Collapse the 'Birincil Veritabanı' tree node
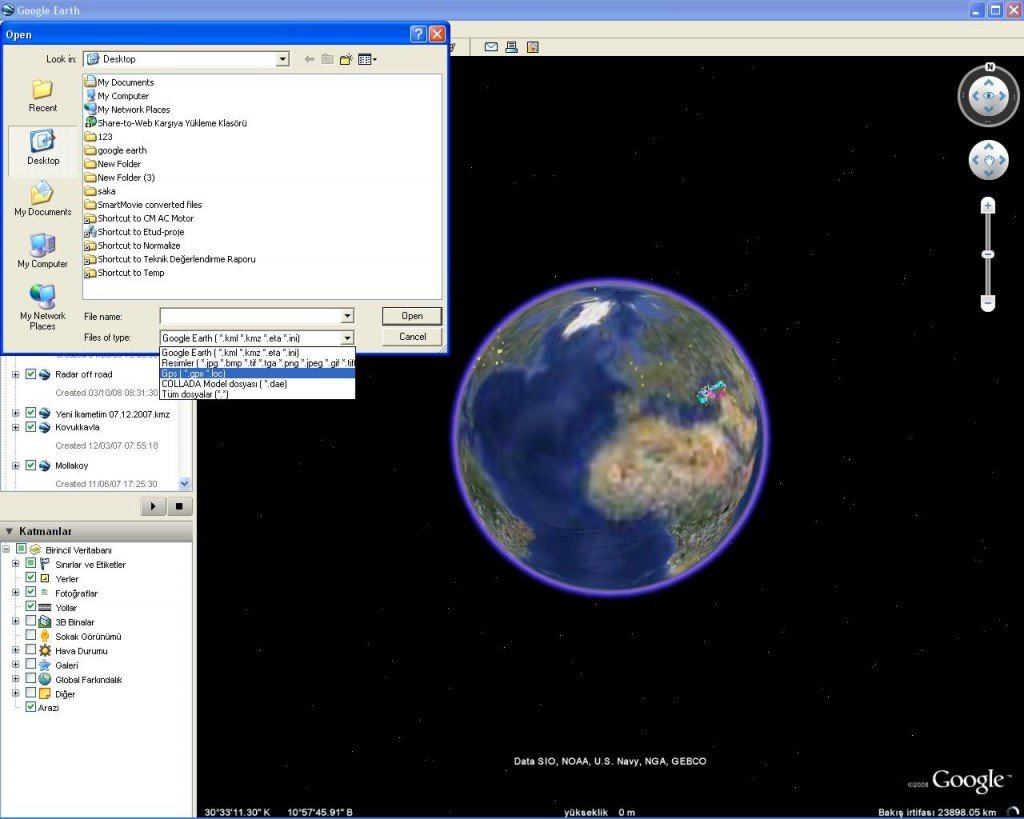Image resolution: width=1024 pixels, height=819 pixels. click(x=7, y=549)
